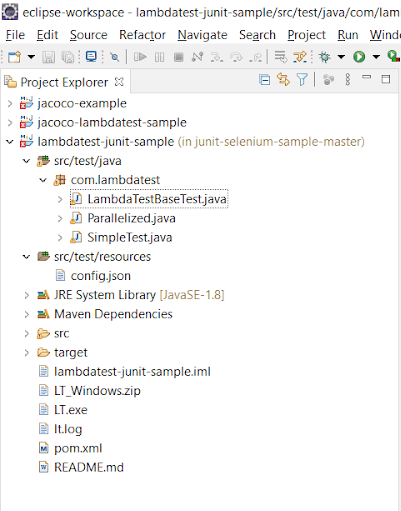This screenshot has height=511, width=401.
Task: Expand Parallelized.java node
Action: tap(60, 219)
